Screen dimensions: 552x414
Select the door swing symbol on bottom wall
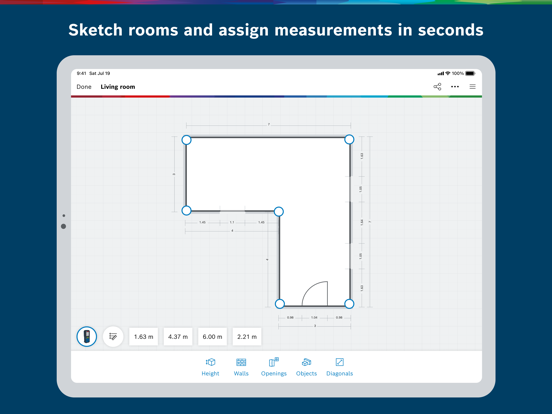click(x=315, y=293)
